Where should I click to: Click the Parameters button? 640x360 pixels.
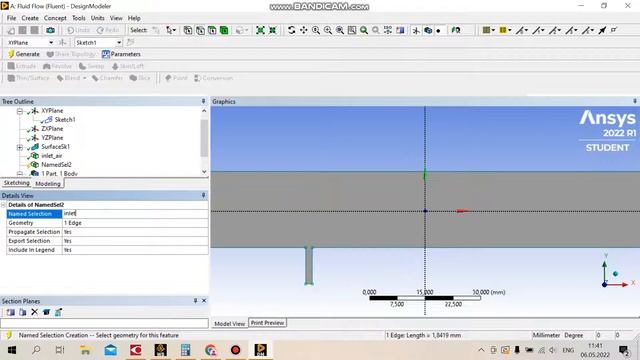pyautogui.click(x=121, y=54)
